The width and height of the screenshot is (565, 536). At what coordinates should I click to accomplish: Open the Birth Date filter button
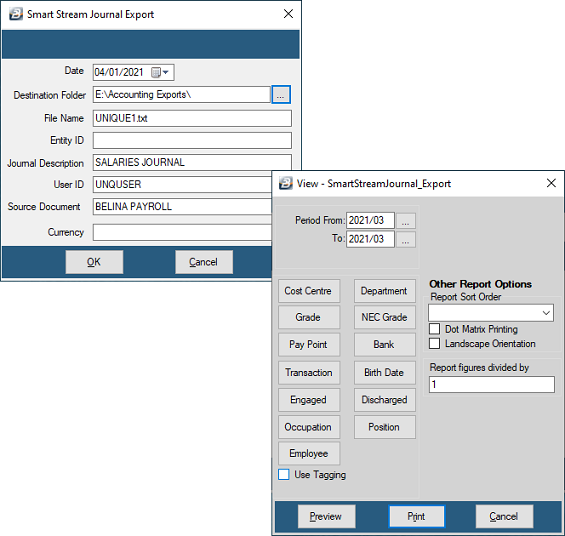coord(384,373)
